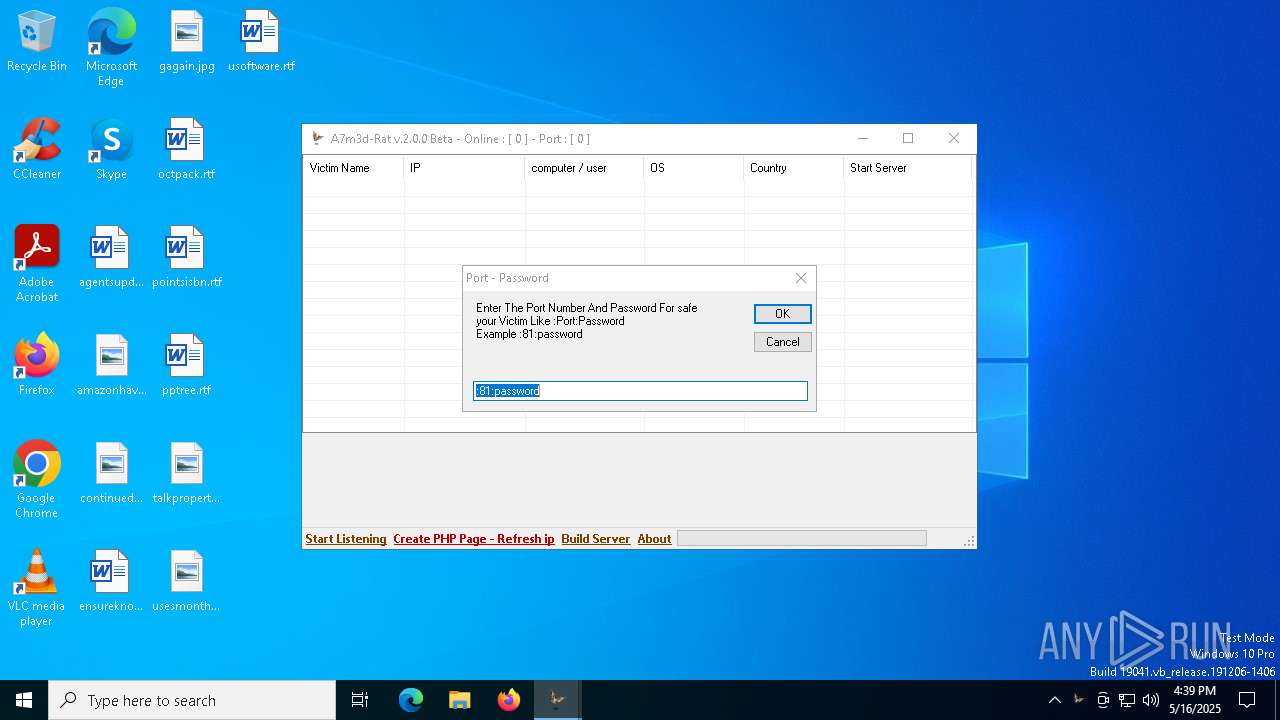Image resolution: width=1280 pixels, height=720 pixels.
Task: Open File Explorer from the taskbar
Action: point(459,700)
